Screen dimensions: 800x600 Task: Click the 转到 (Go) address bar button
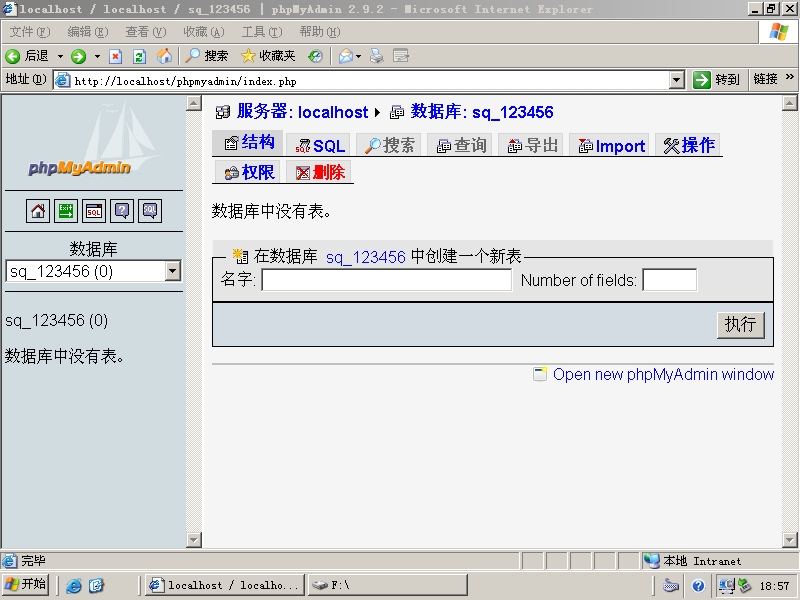[x=716, y=80]
